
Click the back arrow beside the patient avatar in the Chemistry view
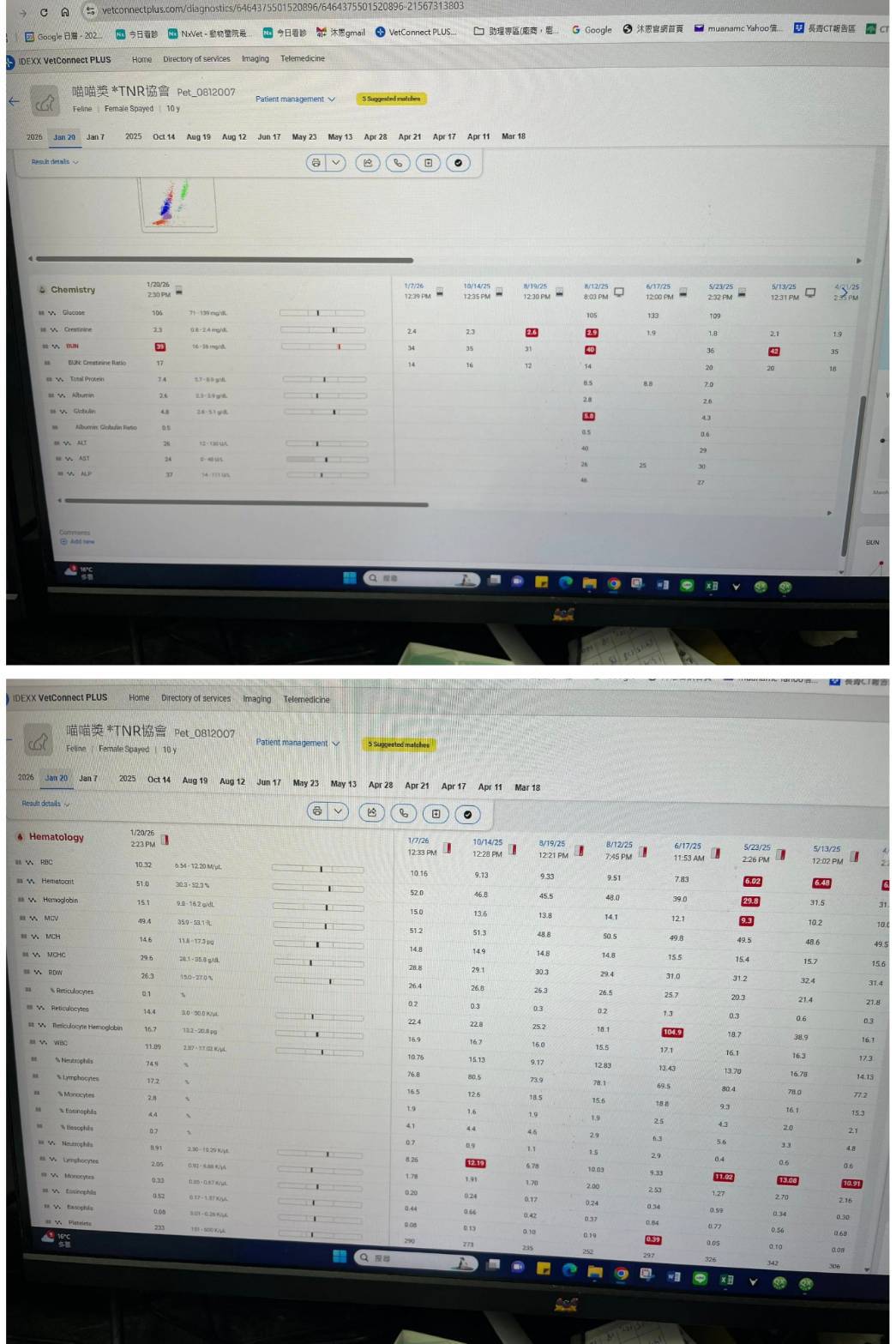(x=14, y=101)
